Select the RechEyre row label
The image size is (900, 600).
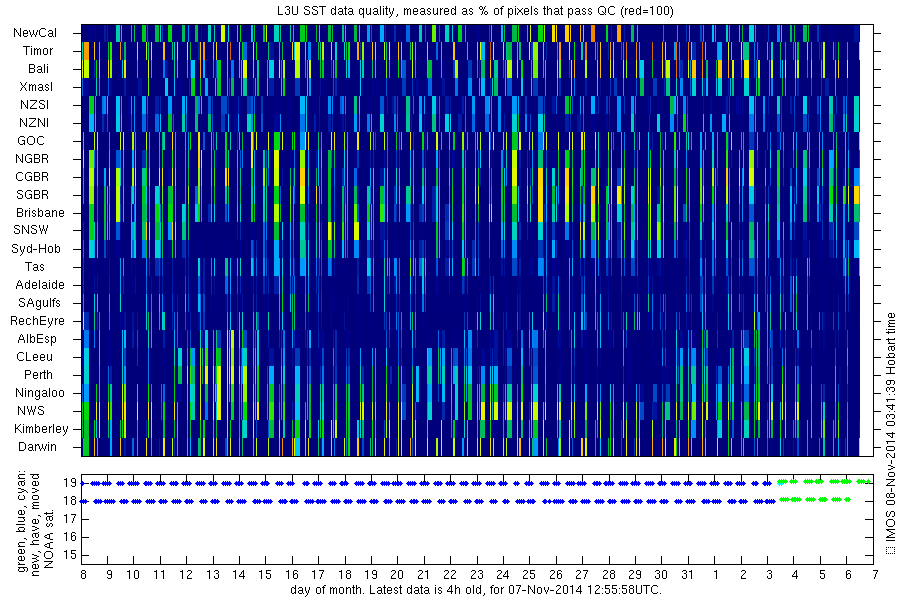(37, 320)
